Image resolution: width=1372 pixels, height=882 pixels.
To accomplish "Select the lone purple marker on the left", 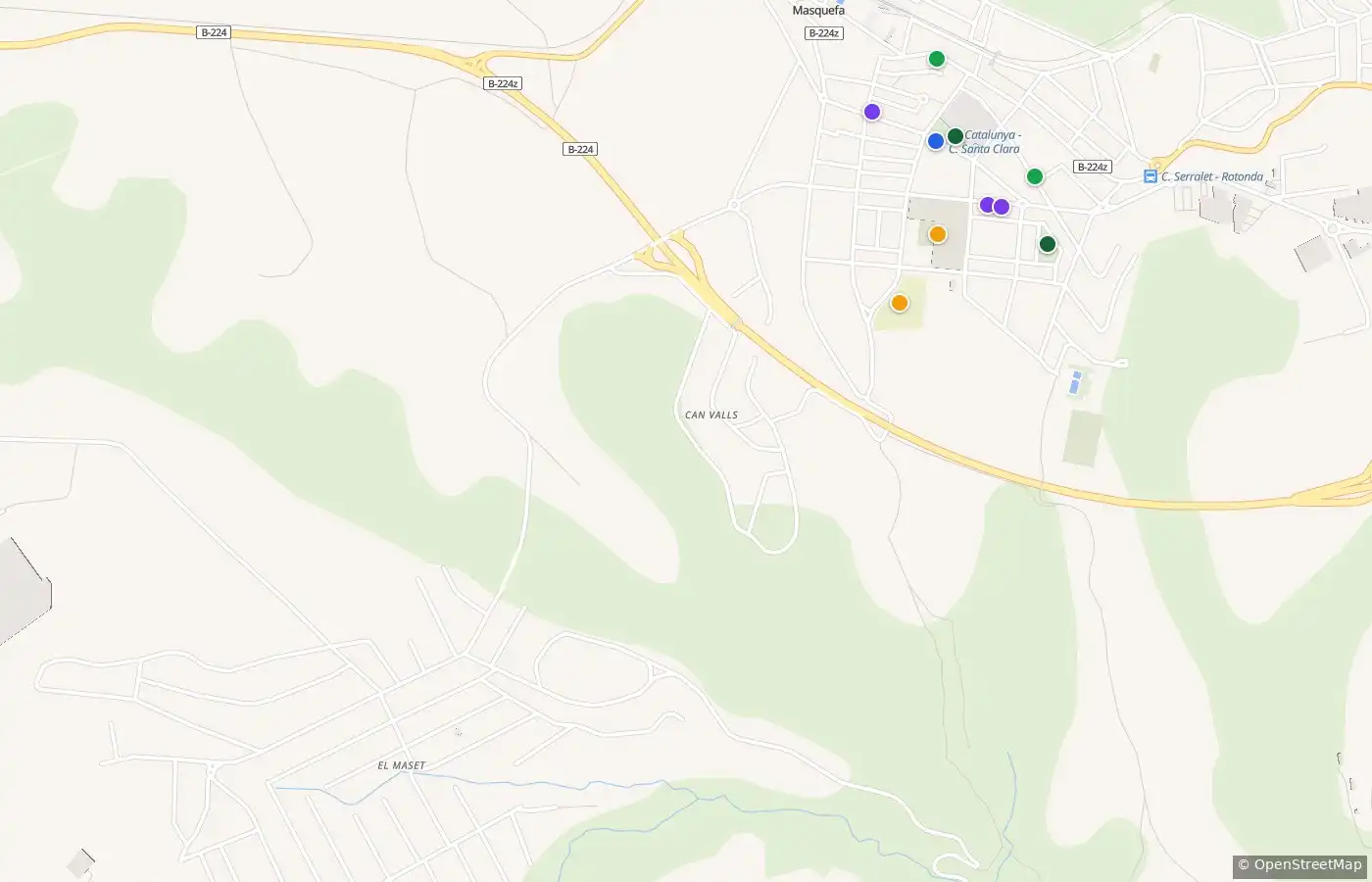I will pyautogui.click(x=872, y=112).
